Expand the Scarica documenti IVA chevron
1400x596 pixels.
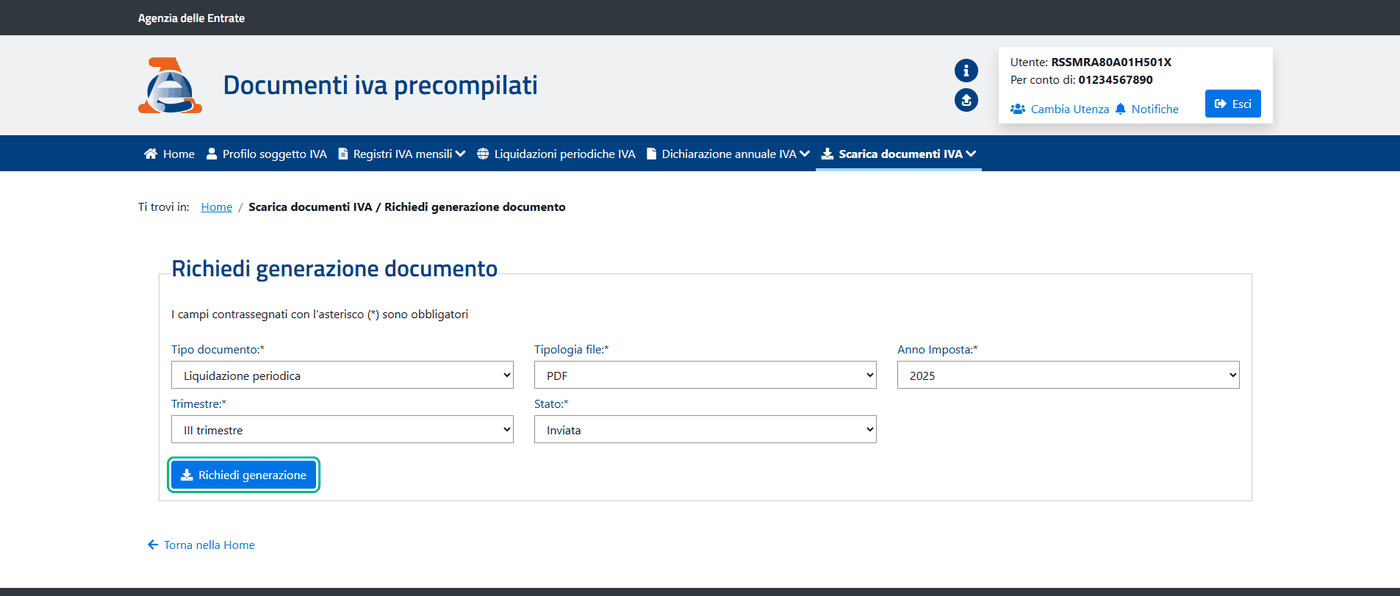coord(971,154)
